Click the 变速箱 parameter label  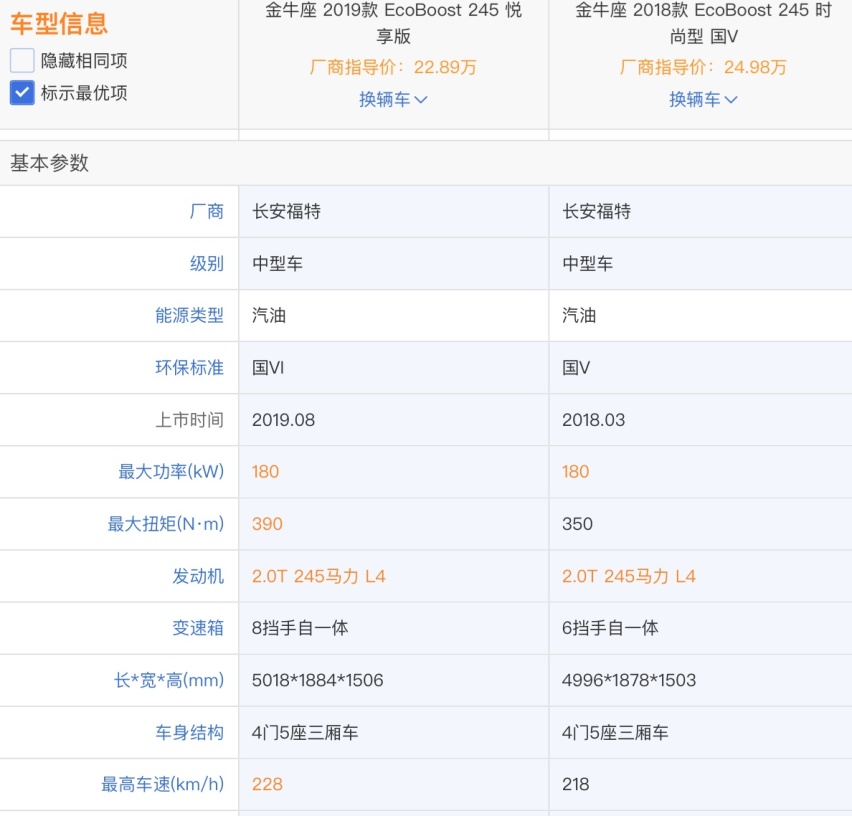tap(198, 628)
